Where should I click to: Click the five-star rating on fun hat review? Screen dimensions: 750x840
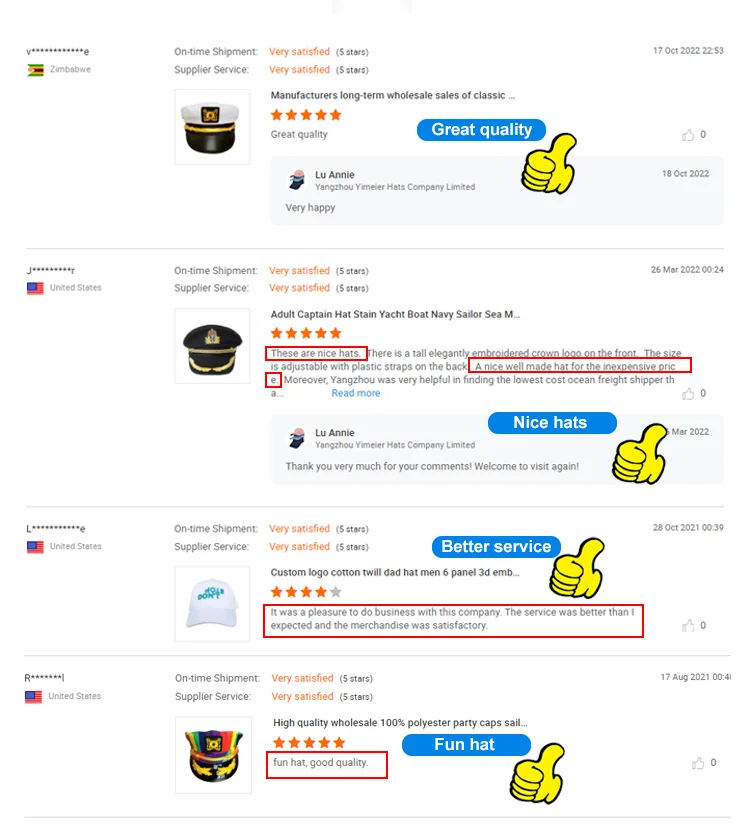point(309,742)
